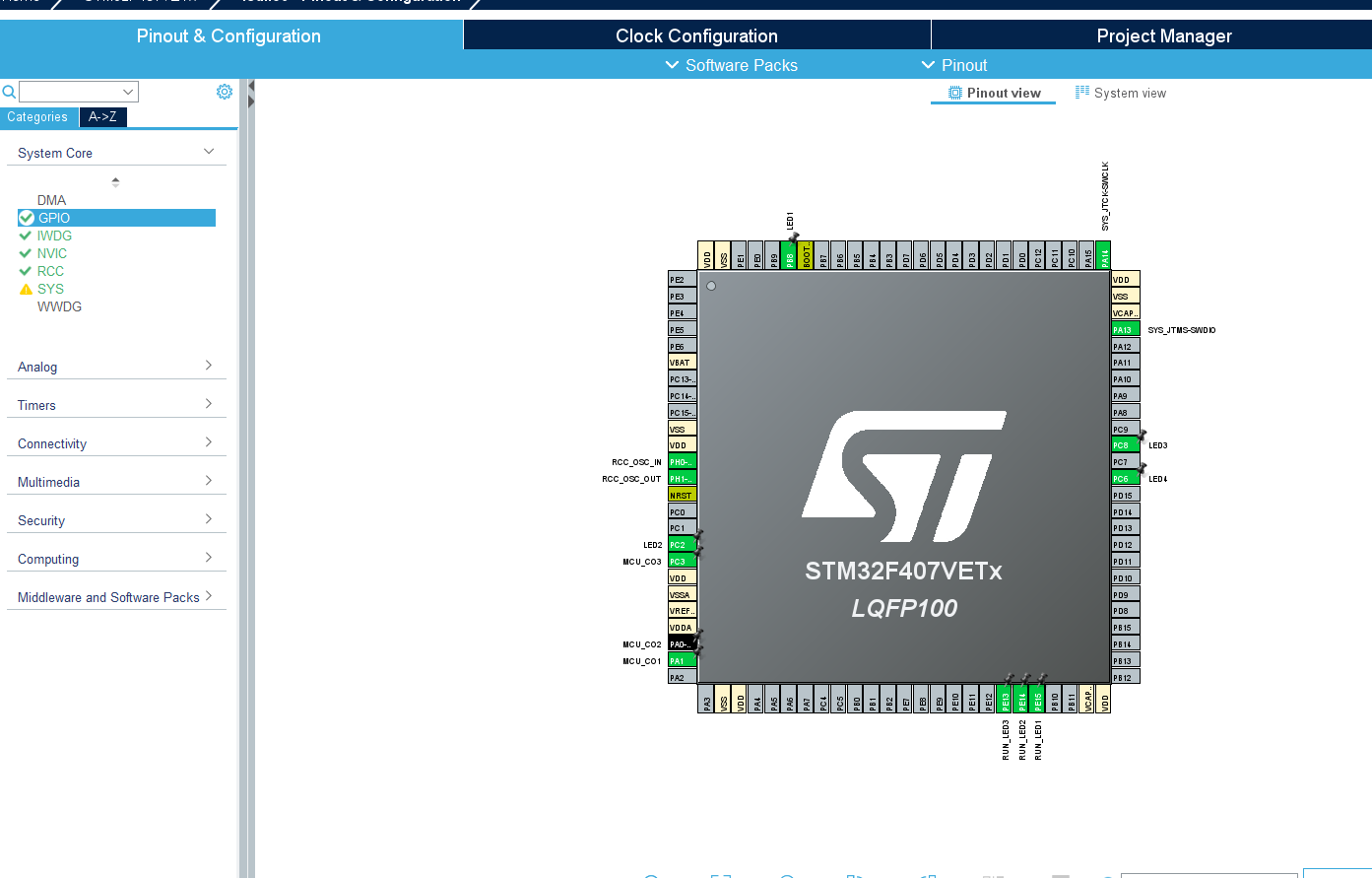Click pin PB12 on right side
This screenshot has width=1372, height=878.
(x=1126, y=677)
